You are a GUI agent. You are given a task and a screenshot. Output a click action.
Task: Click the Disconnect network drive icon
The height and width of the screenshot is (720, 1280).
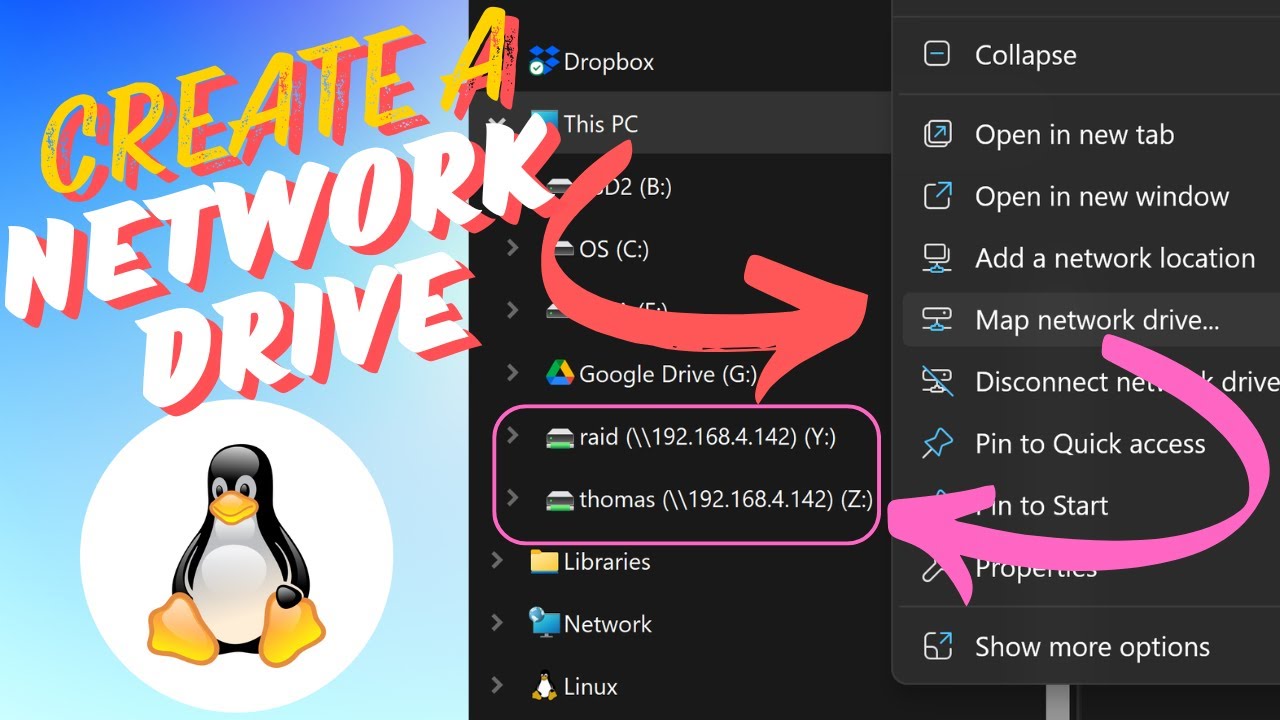[937, 382]
